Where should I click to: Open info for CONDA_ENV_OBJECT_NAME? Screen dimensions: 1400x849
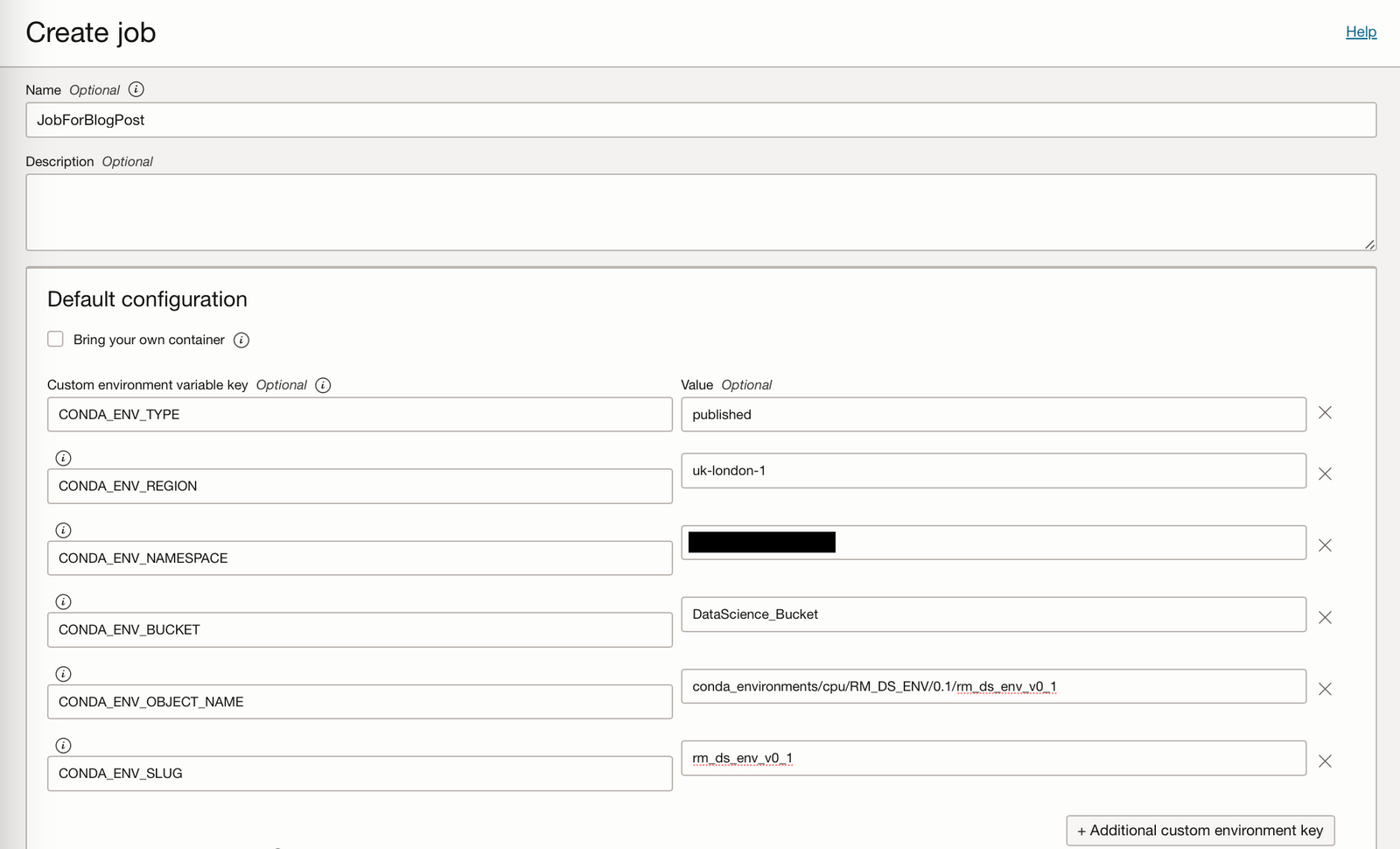(62, 674)
